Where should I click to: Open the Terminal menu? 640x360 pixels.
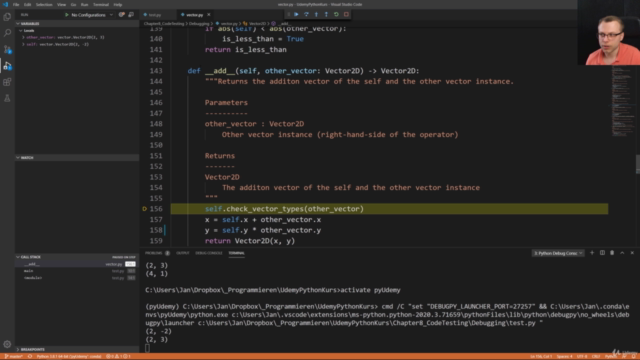101,4
